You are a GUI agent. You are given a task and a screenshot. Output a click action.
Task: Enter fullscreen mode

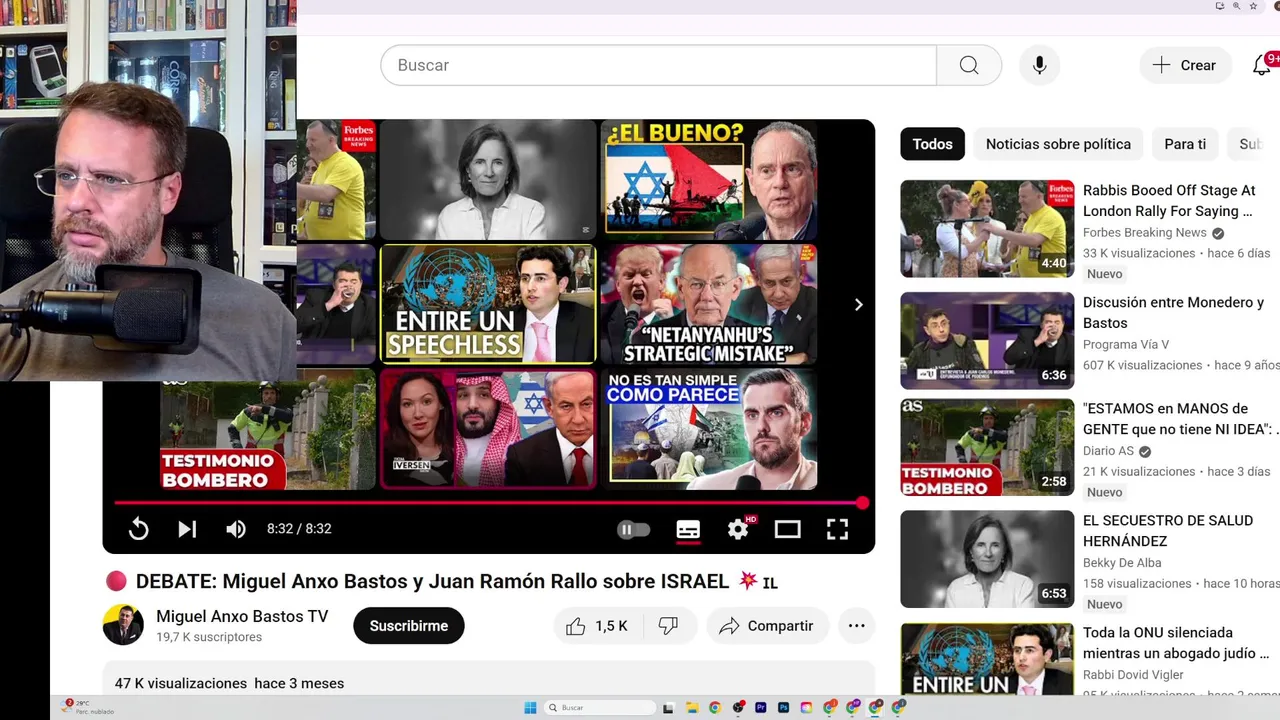click(837, 529)
